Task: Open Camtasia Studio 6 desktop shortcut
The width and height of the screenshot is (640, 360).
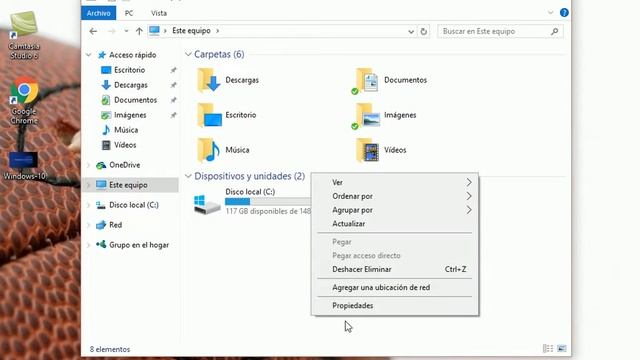Action: tap(24, 35)
